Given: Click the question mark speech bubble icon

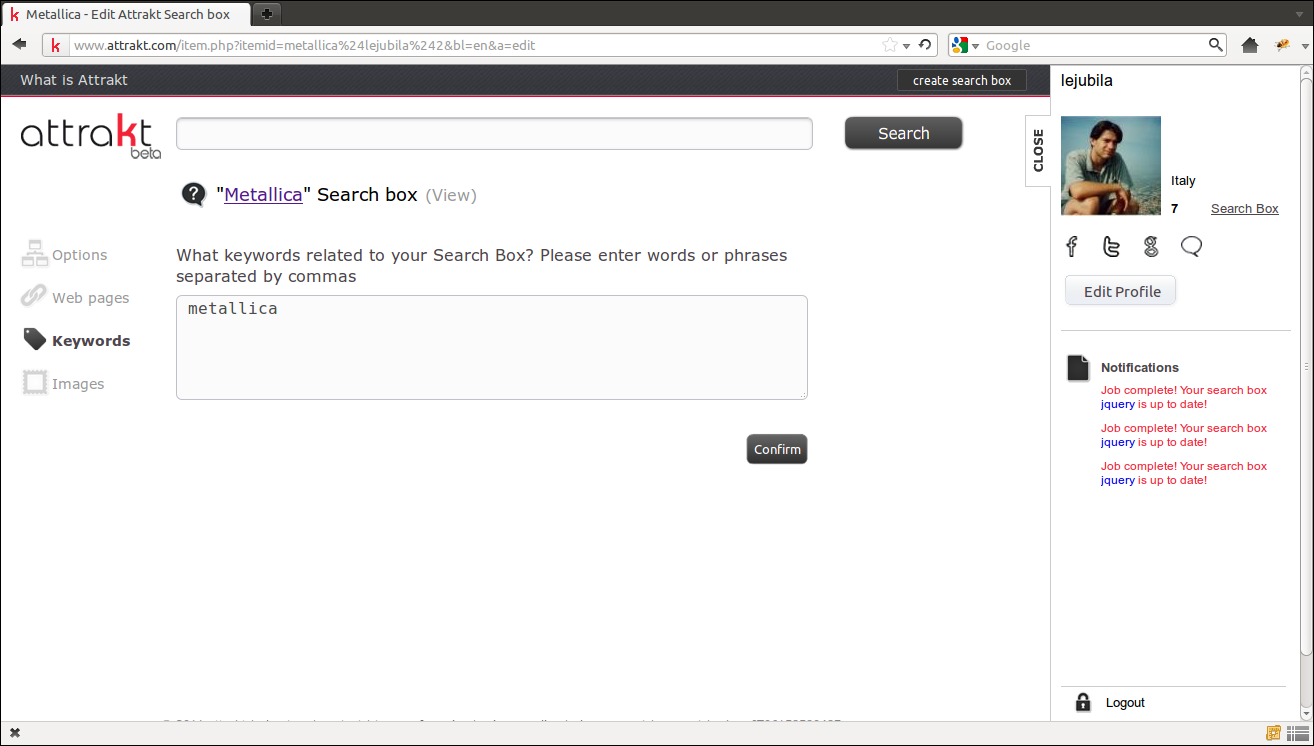Looking at the screenshot, I should pos(194,195).
